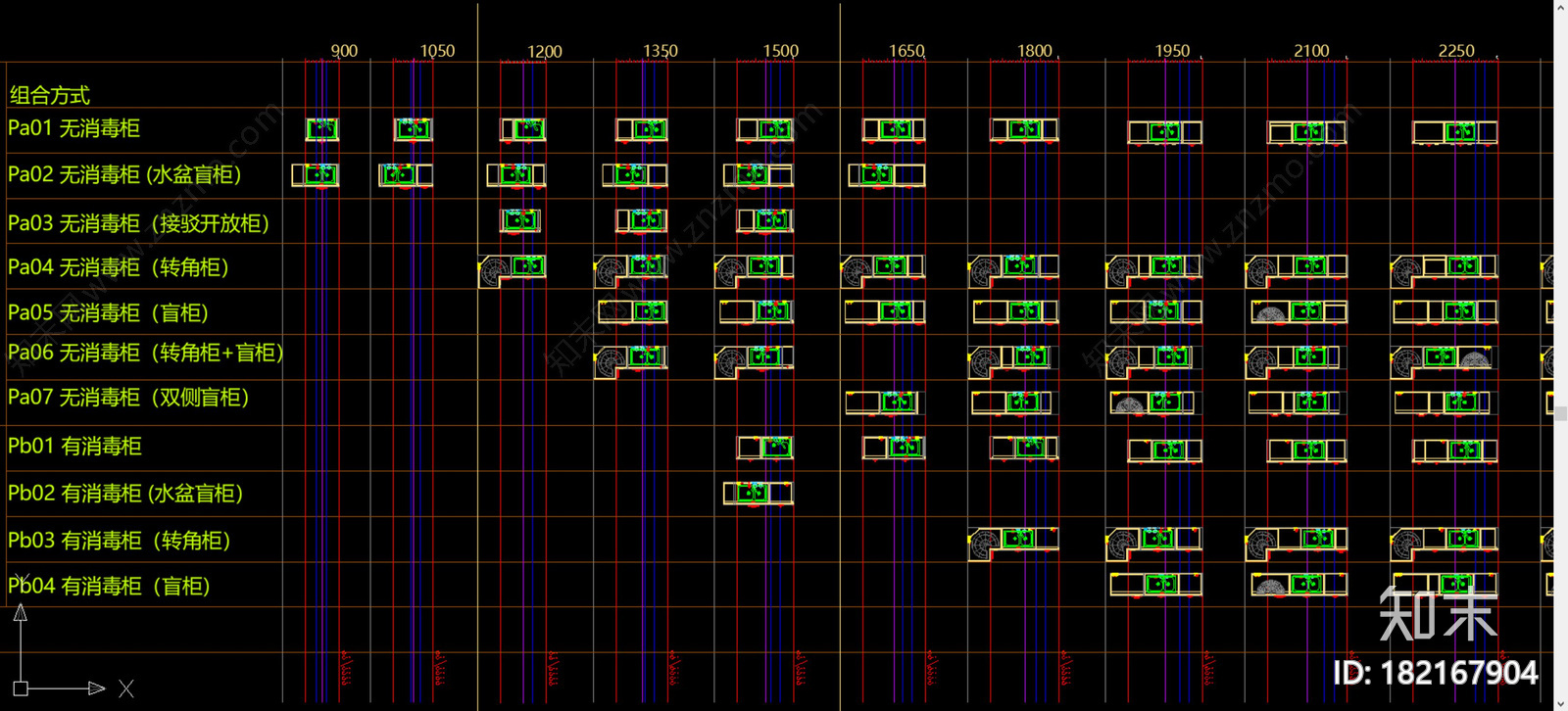The height and width of the screenshot is (711, 1568).
Task: Select the Pb04 cabinet block in 1950 column
Action: [1156, 585]
